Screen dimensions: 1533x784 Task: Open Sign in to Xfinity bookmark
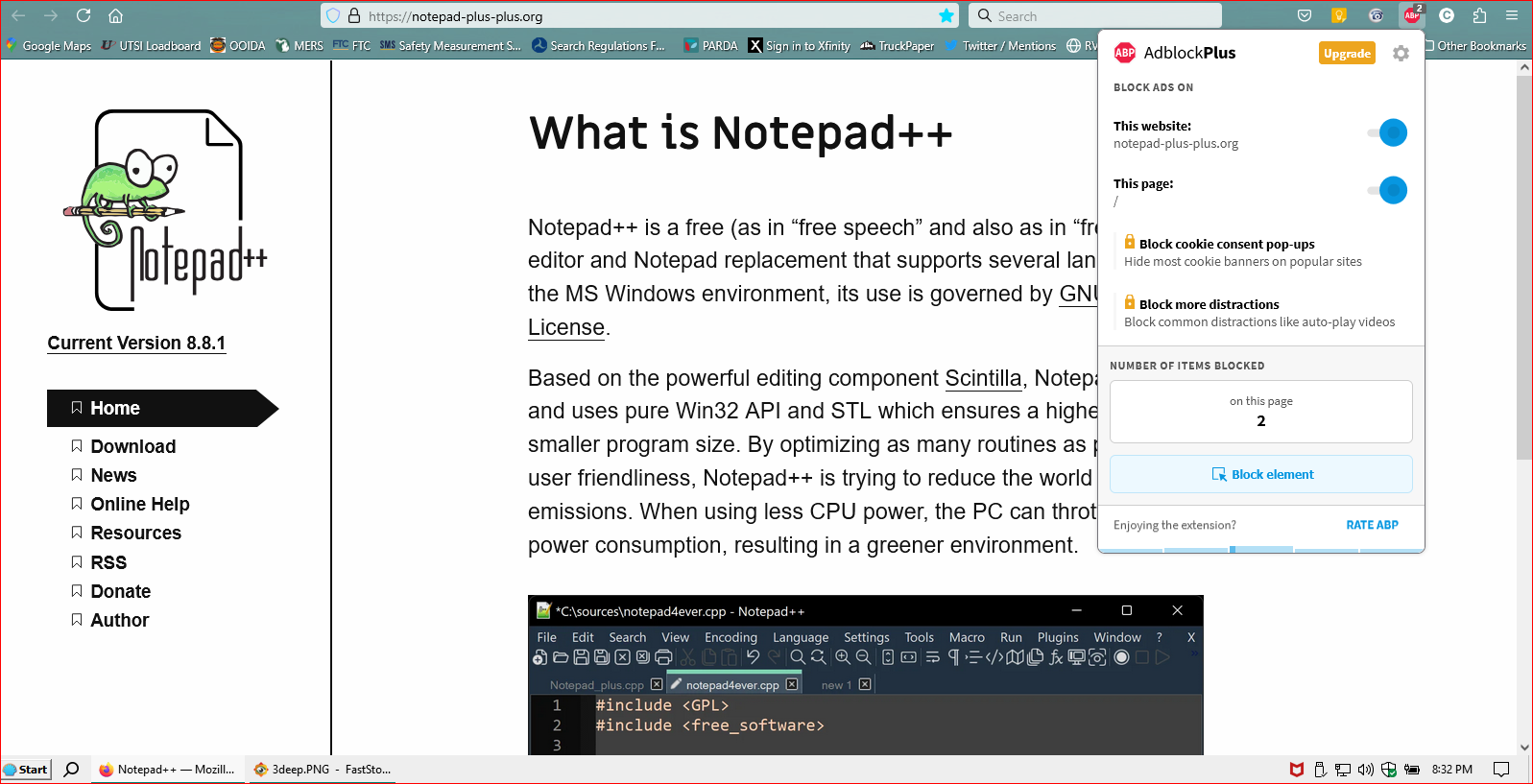point(800,45)
